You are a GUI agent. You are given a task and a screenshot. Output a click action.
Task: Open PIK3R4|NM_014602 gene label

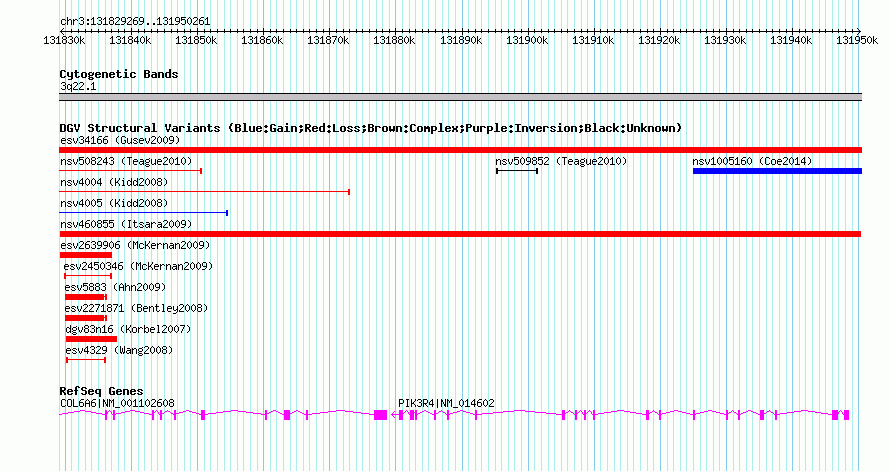446,403
